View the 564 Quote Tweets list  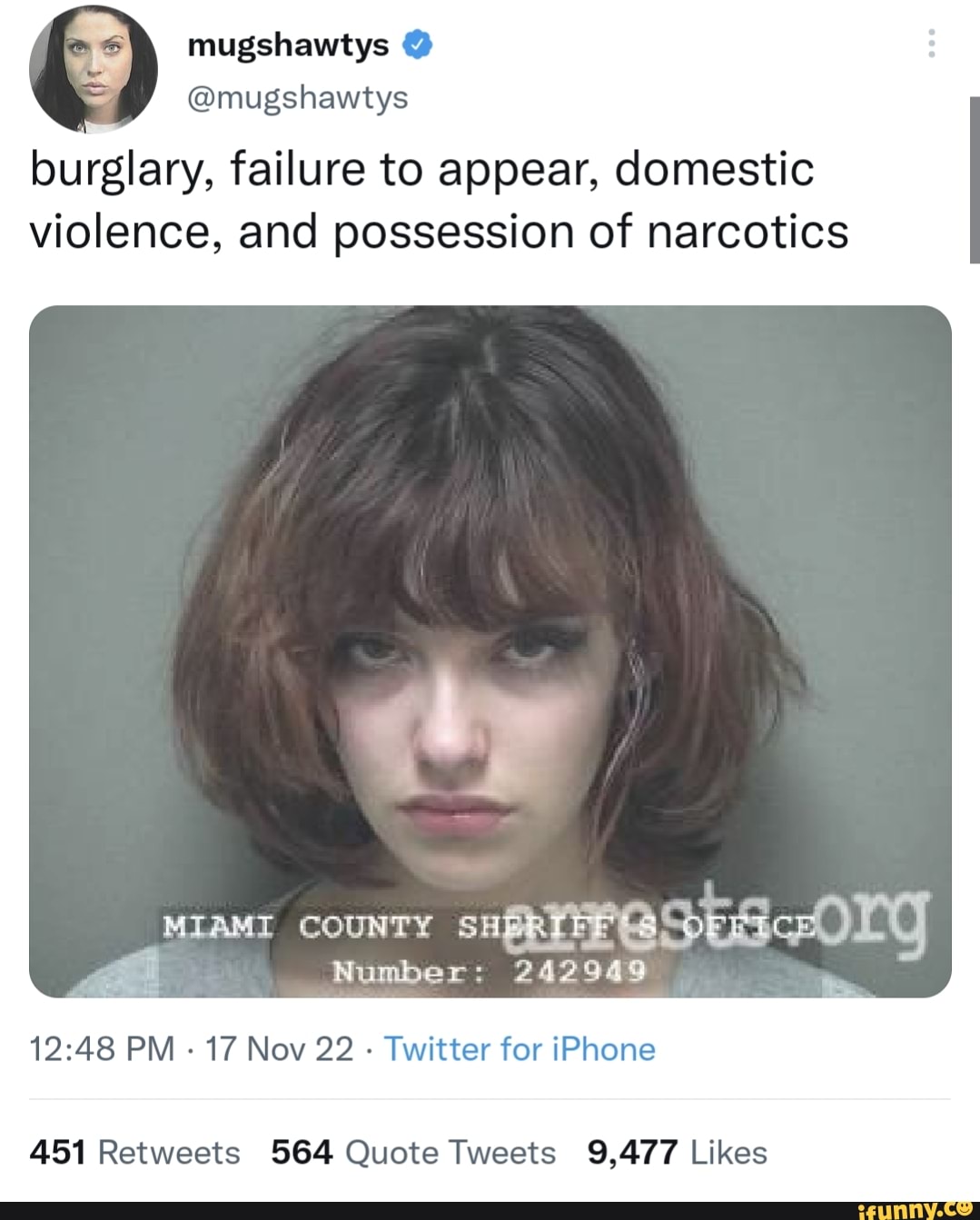click(x=413, y=1152)
